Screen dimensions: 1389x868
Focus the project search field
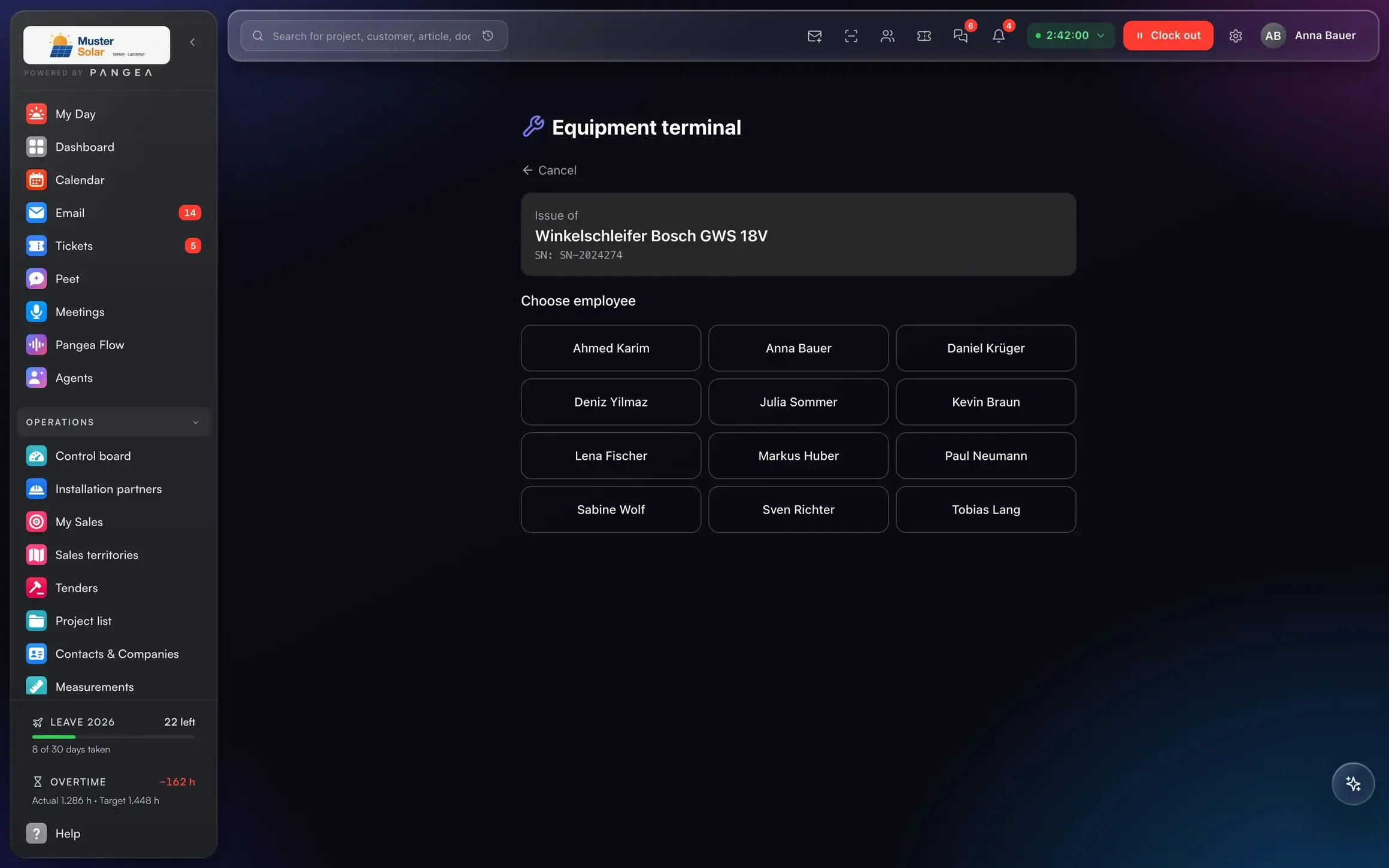coord(374,36)
